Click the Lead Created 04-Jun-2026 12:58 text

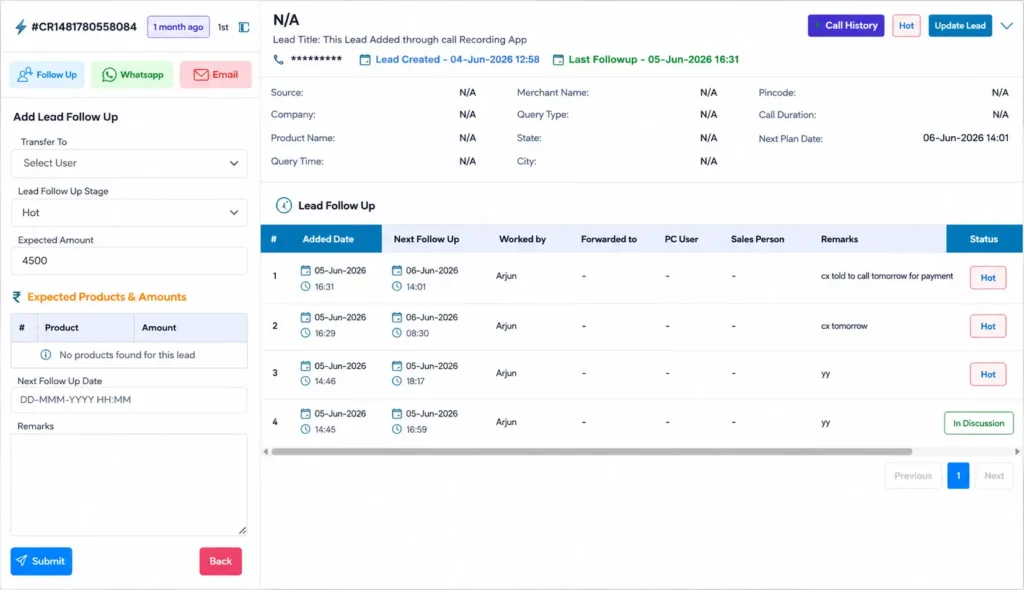457,59
